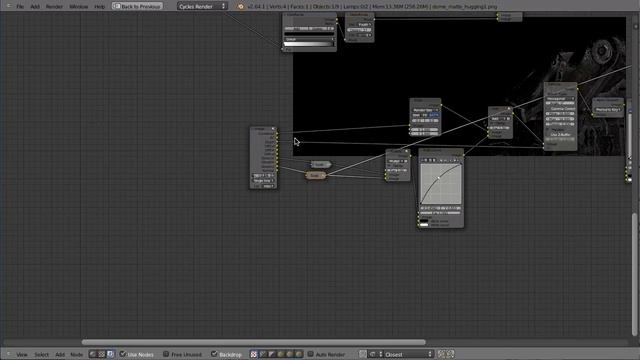Click the Fac slider in lower Mix node
Viewport: 640px width, 360px height.
398,170
